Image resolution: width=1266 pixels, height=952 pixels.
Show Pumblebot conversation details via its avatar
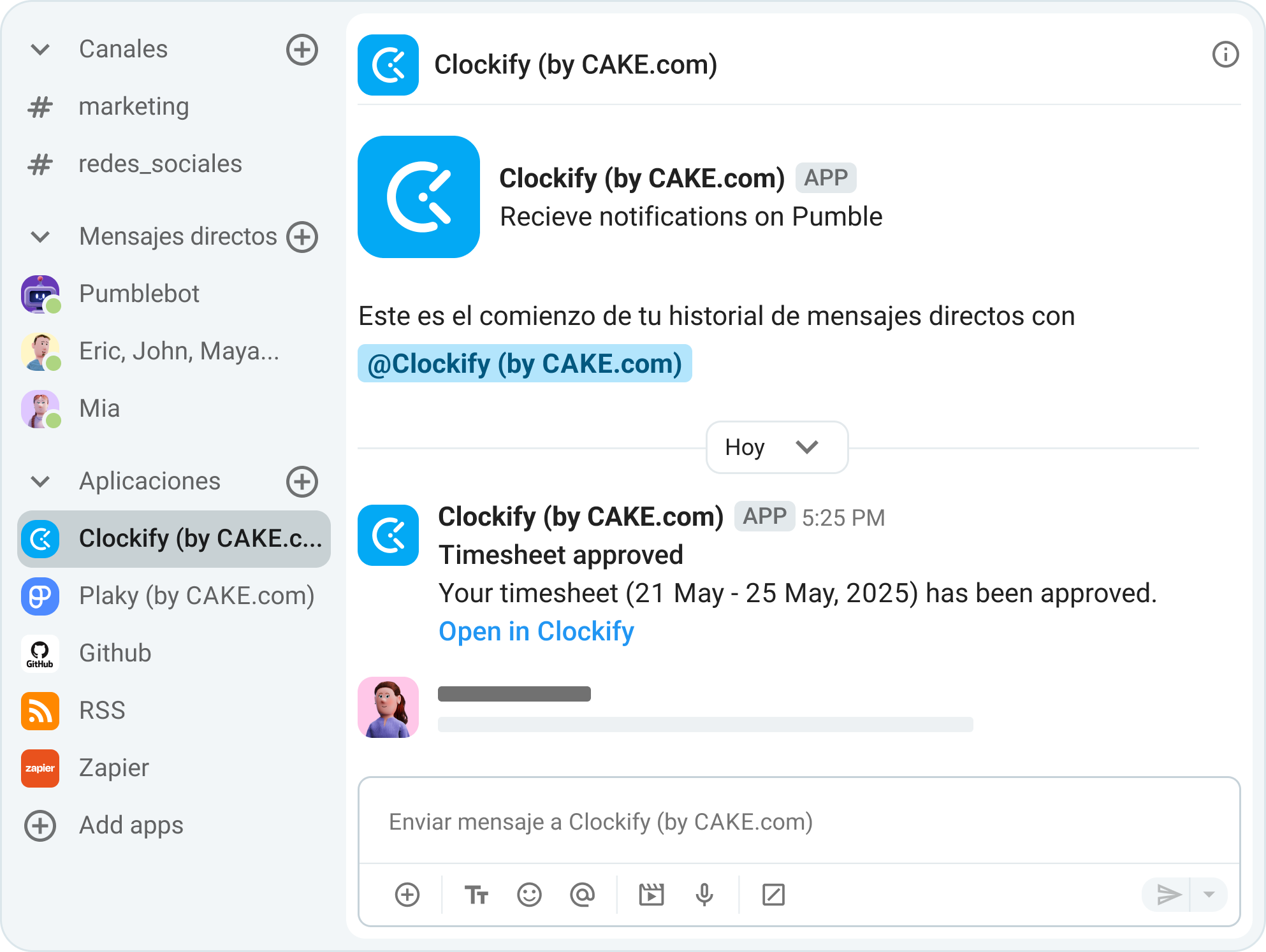(x=41, y=294)
